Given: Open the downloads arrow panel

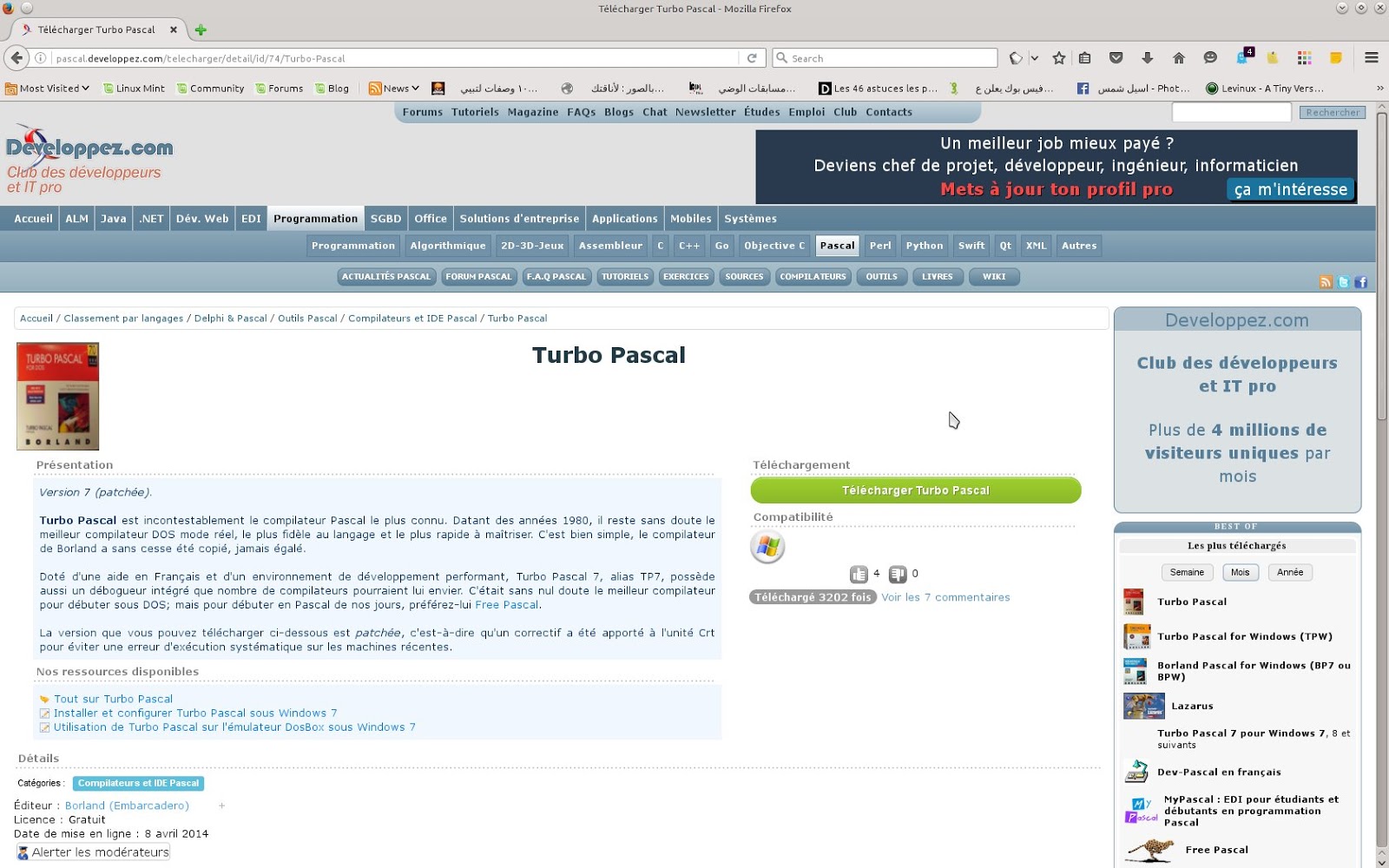Looking at the screenshot, I should tap(1147, 58).
